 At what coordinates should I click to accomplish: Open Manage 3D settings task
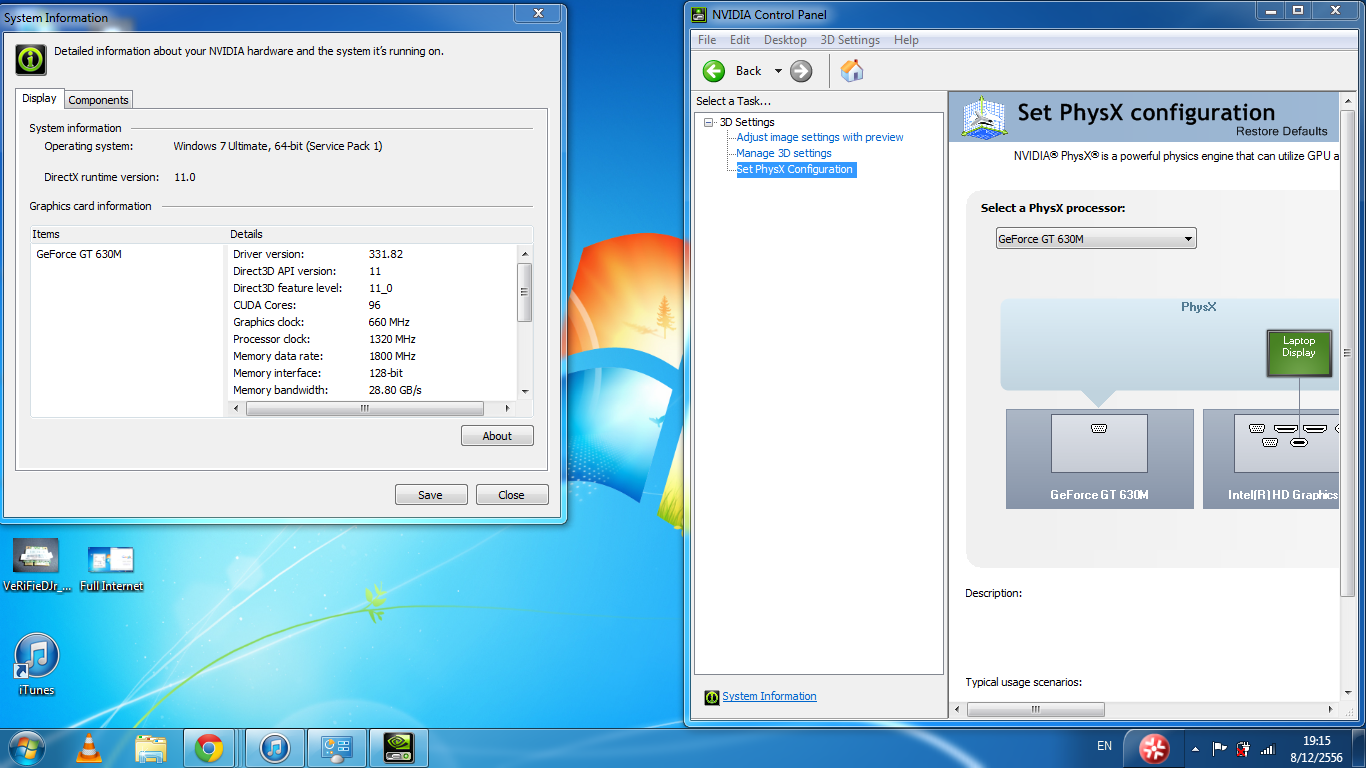click(784, 153)
